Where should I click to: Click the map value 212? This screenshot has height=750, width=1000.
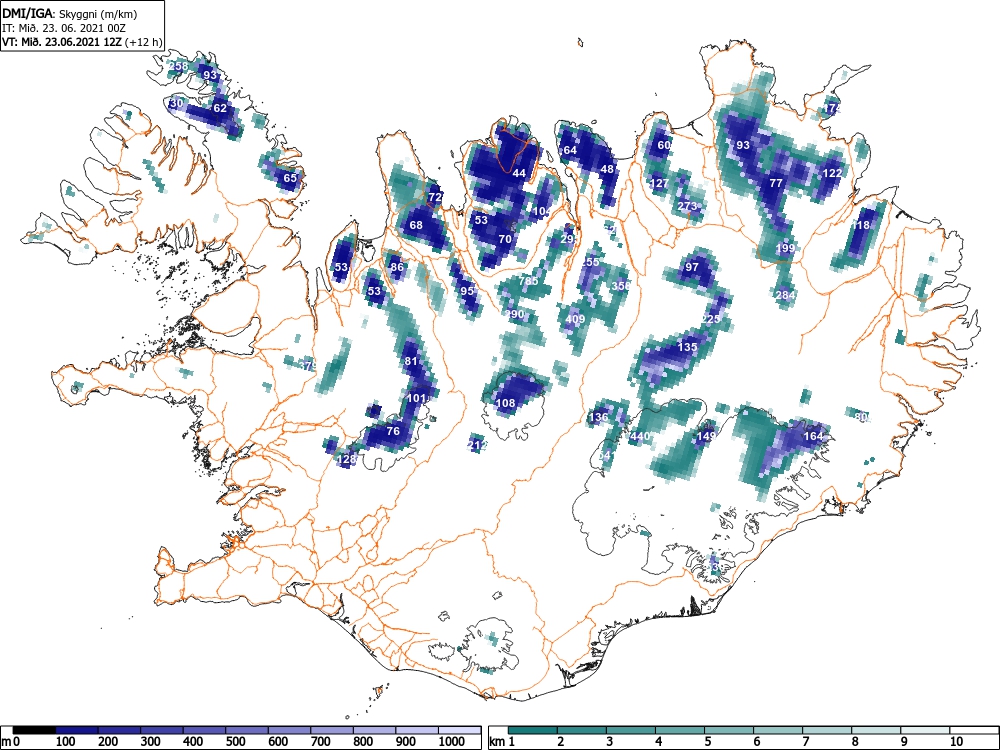pos(478,445)
